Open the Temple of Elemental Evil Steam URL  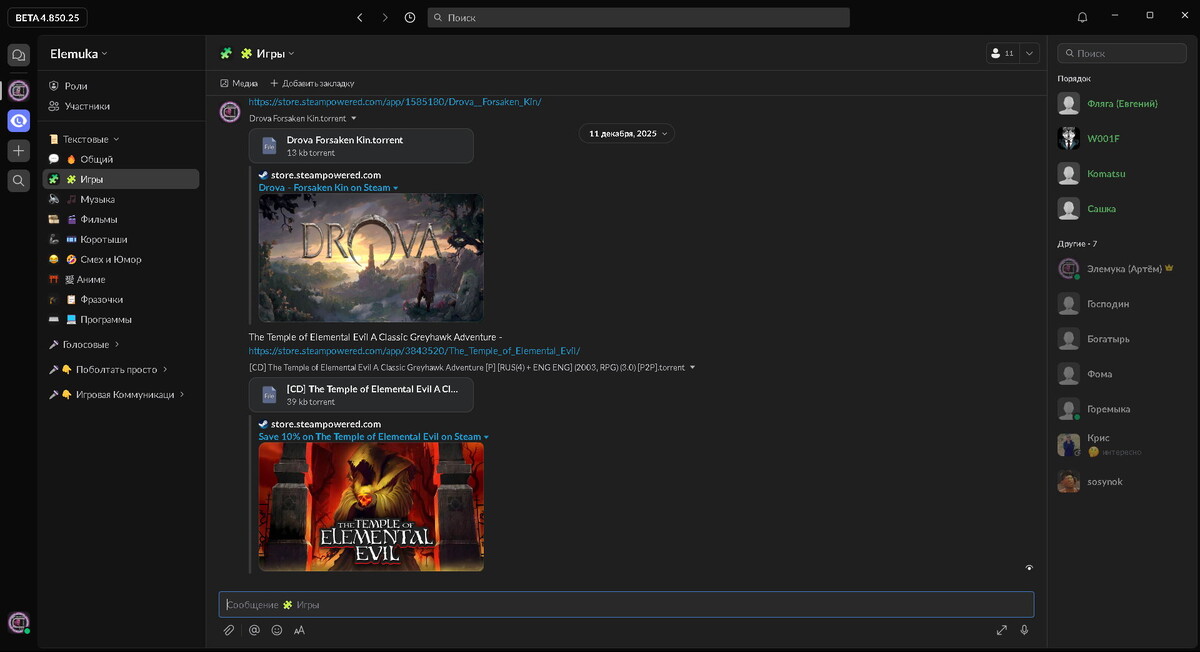tap(414, 351)
